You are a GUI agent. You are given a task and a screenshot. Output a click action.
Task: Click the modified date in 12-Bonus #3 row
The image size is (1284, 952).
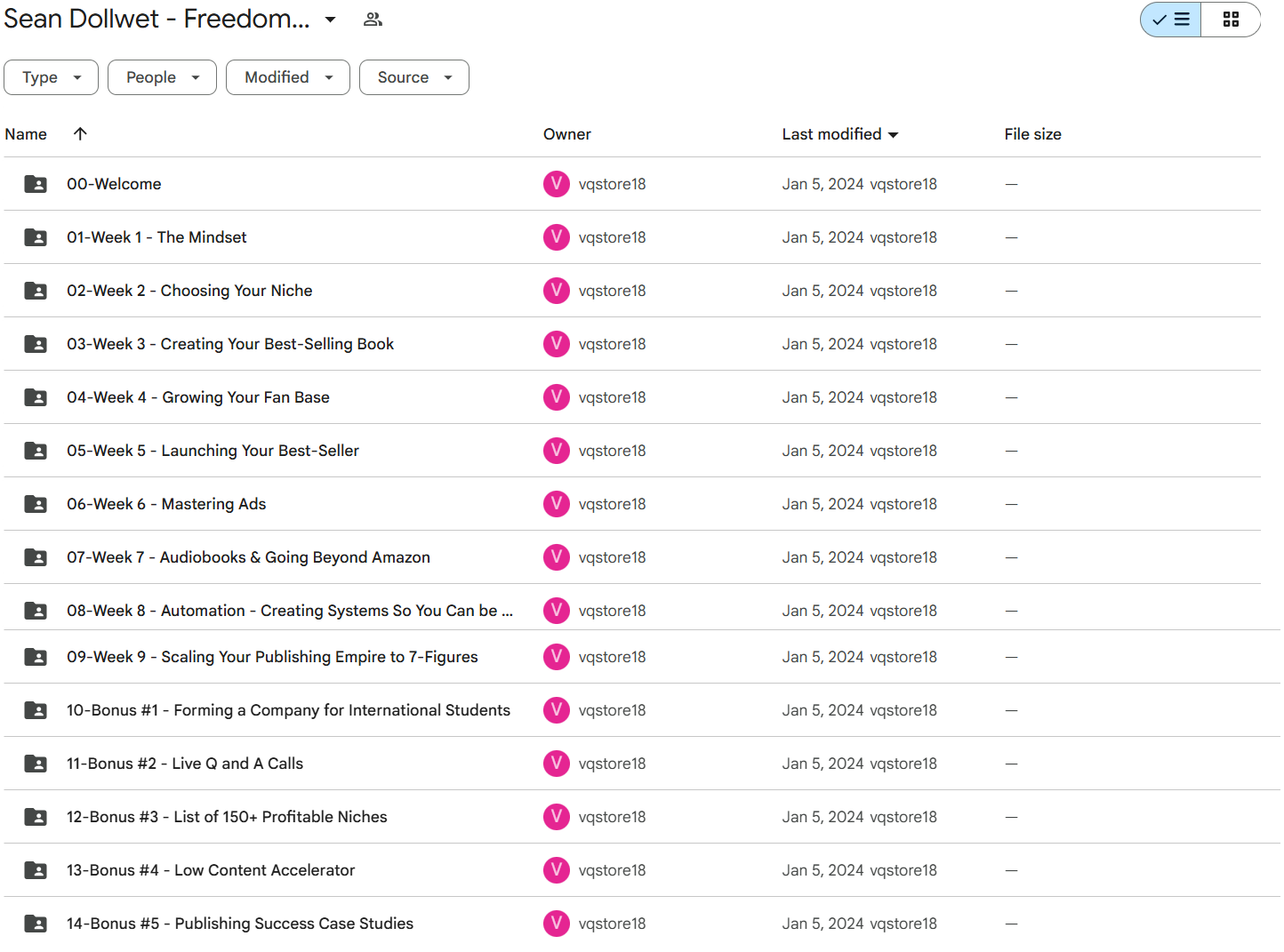(x=823, y=817)
